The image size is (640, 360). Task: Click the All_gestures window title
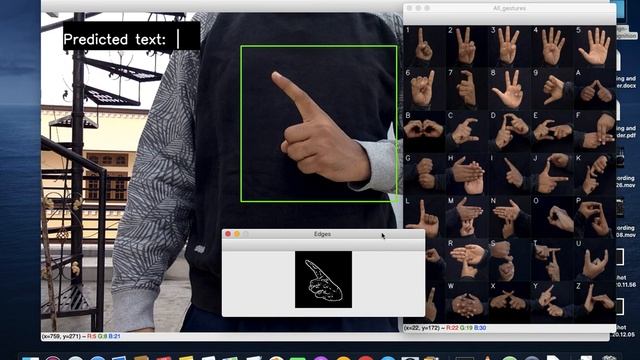tap(509, 8)
